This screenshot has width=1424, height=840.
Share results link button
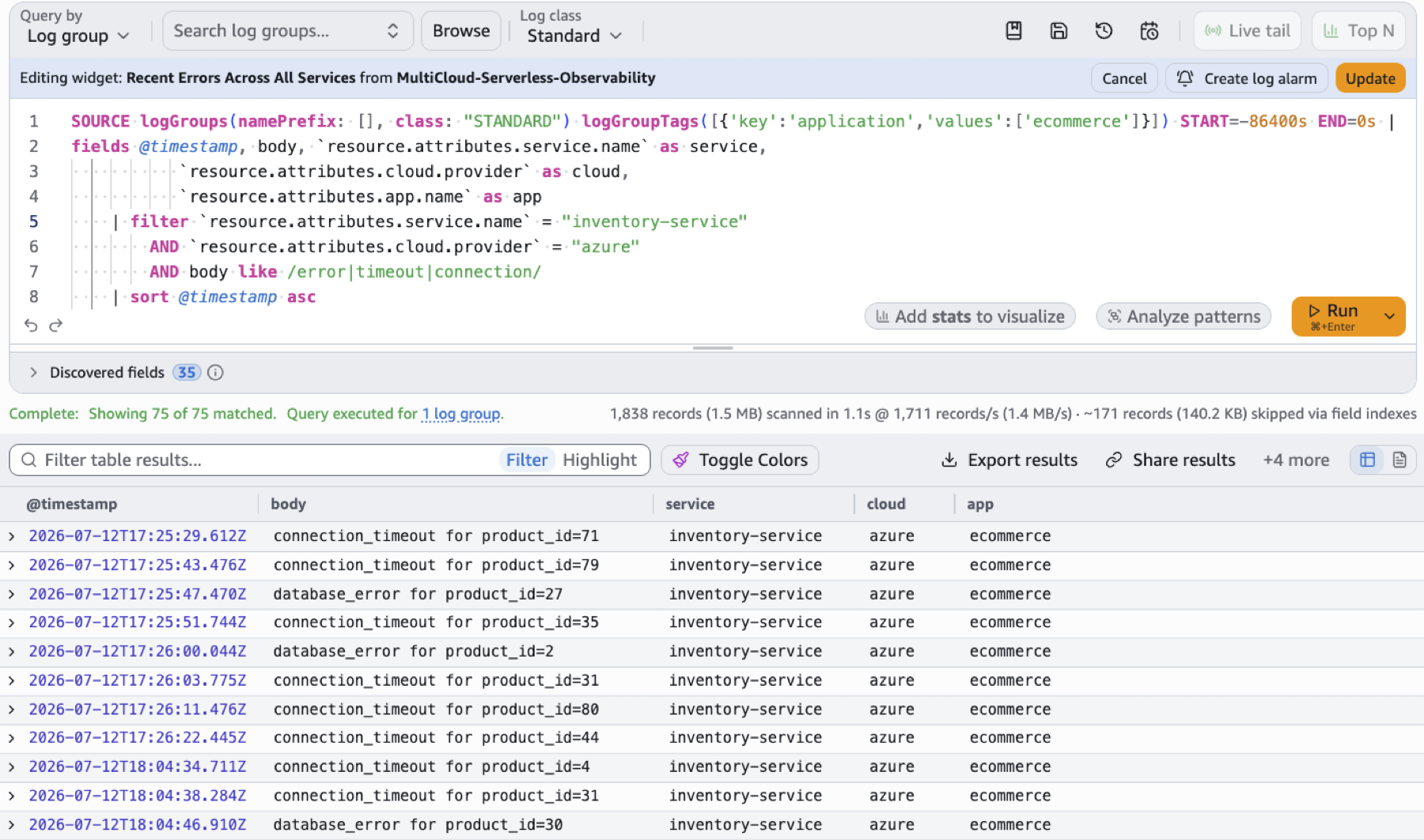pyautogui.click(x=1170, y=460)
